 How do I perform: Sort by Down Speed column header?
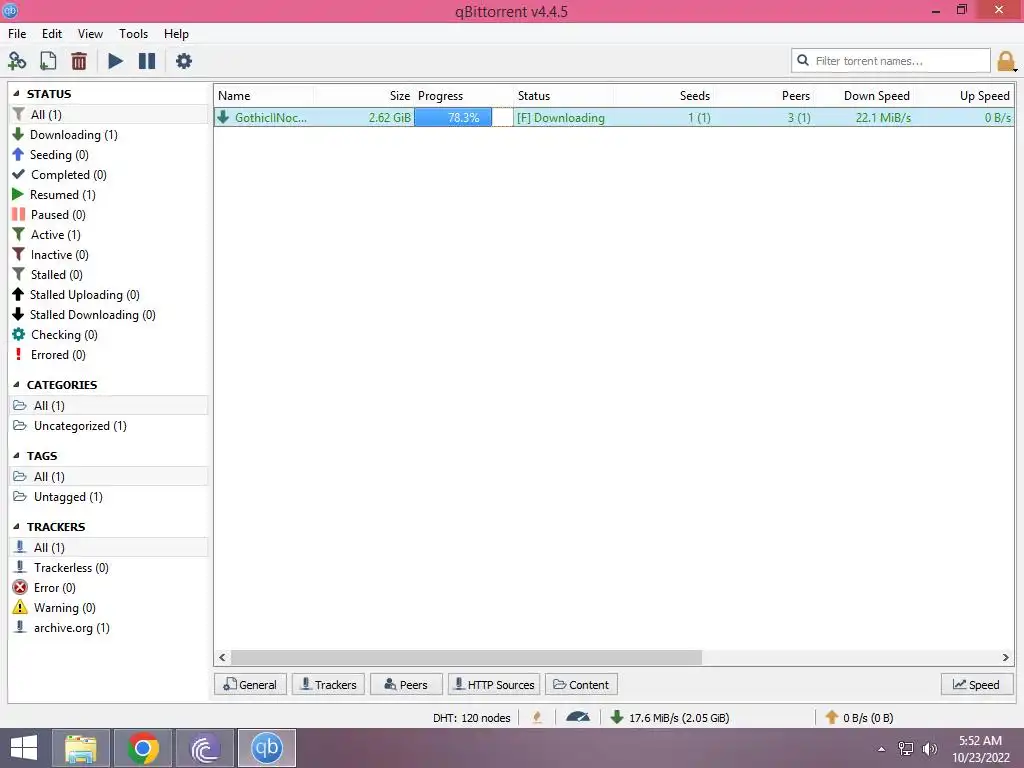(863, 96)
